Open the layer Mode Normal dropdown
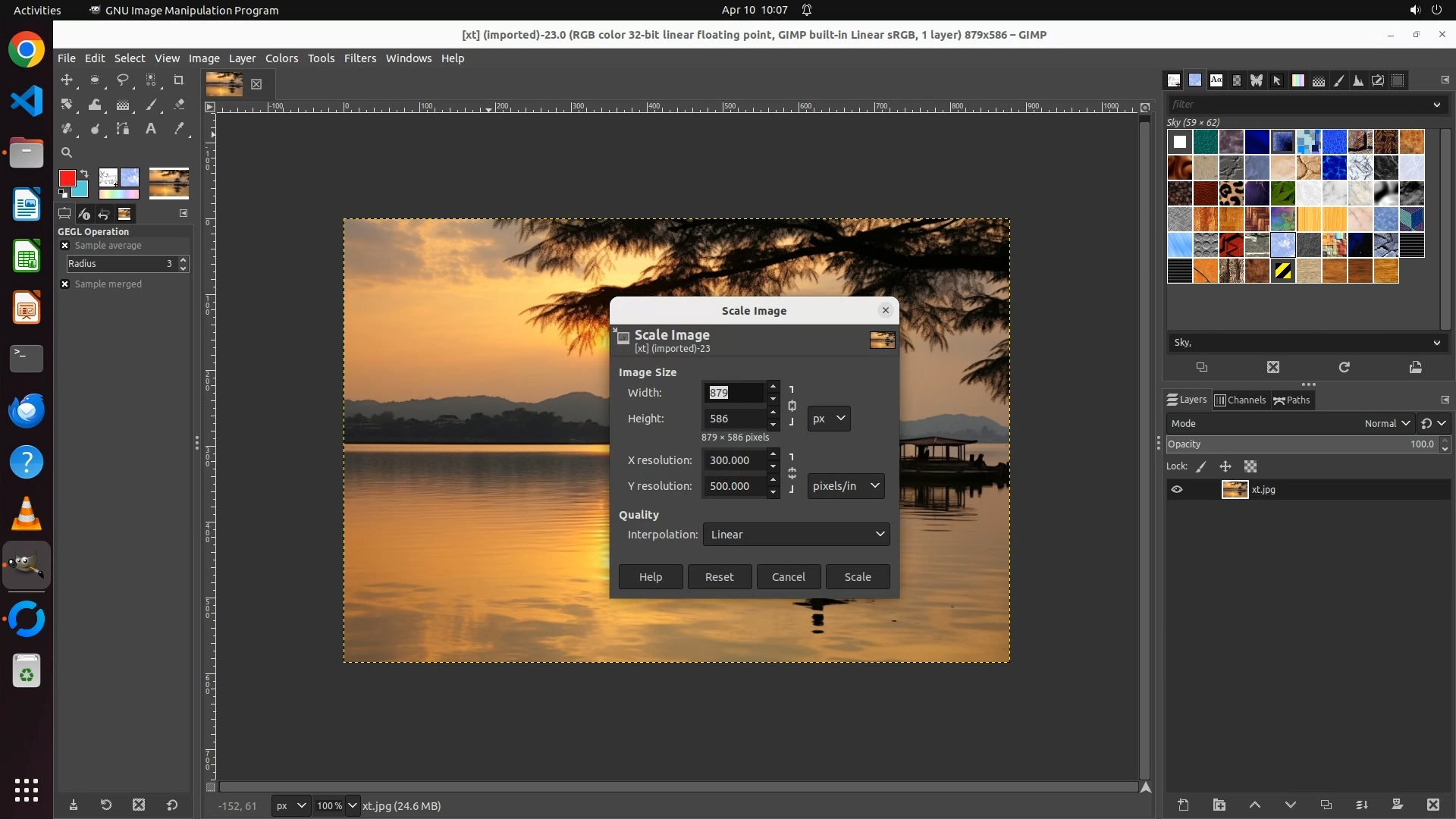The image size is (1456, 819). 1386,424
